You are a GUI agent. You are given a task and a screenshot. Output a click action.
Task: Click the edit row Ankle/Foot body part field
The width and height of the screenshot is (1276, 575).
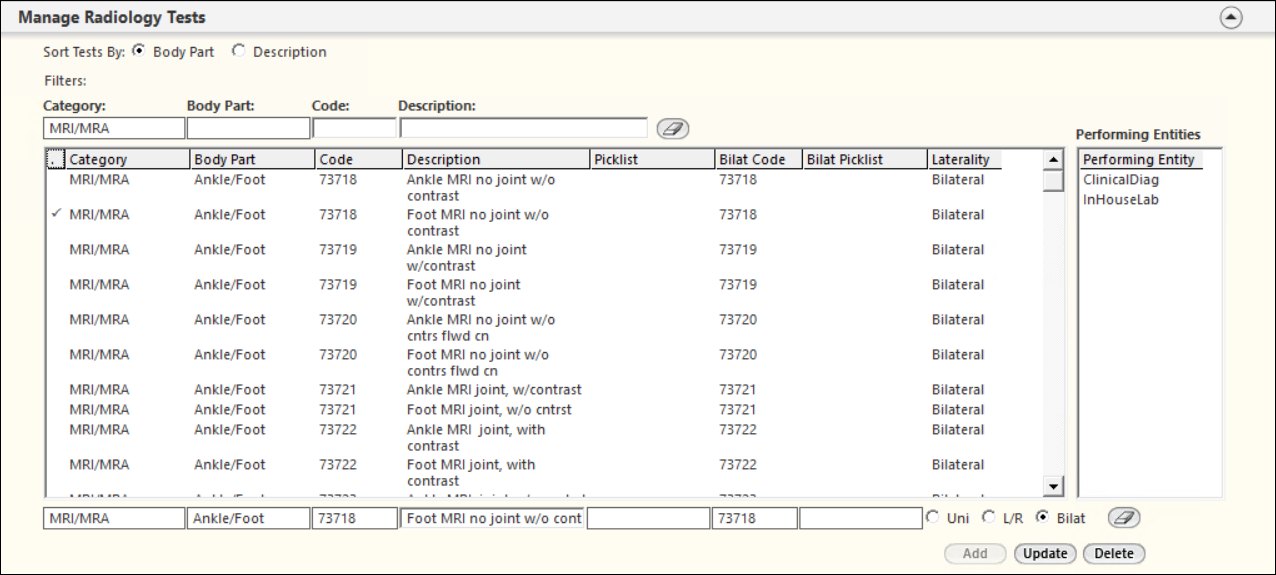click(x=248, y=518)
